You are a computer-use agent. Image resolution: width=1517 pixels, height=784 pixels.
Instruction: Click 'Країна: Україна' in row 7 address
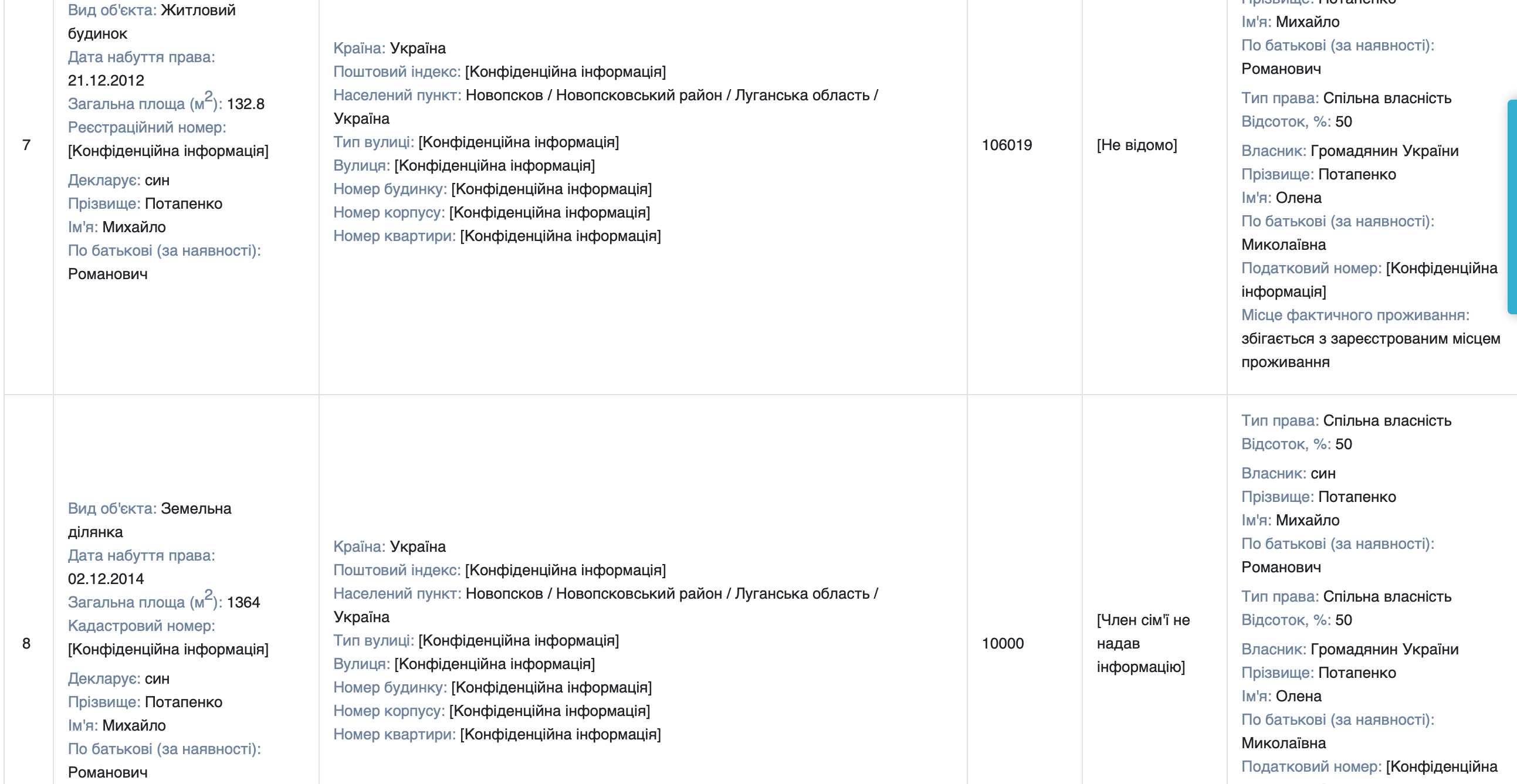390,48
